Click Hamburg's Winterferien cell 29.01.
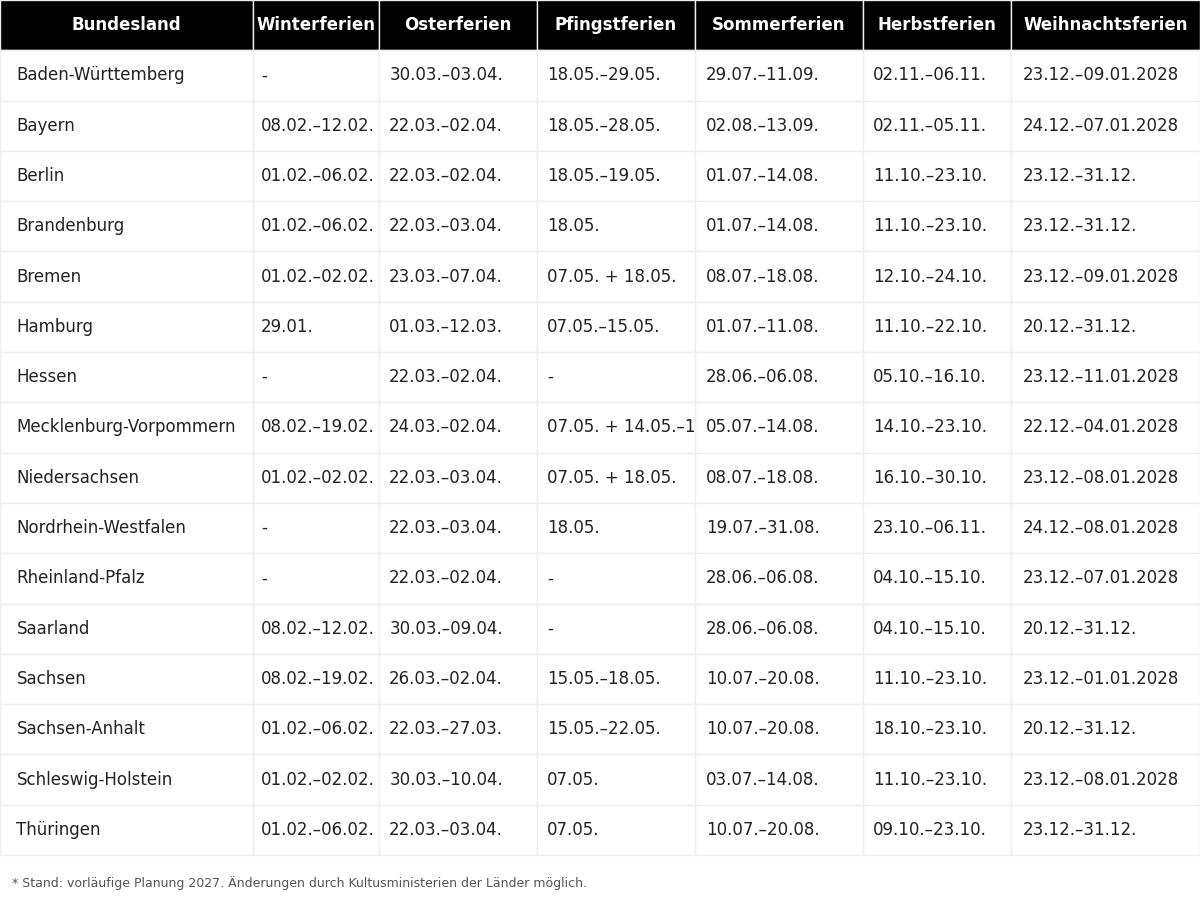Screen dimensions: 1200x900 tap(287, 327)
